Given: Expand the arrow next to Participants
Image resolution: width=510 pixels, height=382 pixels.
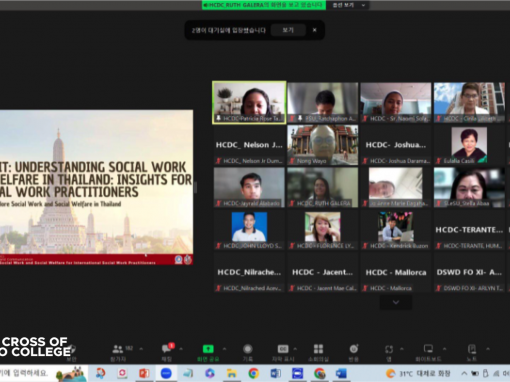Looking at the screenshot, I should [141, 349].
